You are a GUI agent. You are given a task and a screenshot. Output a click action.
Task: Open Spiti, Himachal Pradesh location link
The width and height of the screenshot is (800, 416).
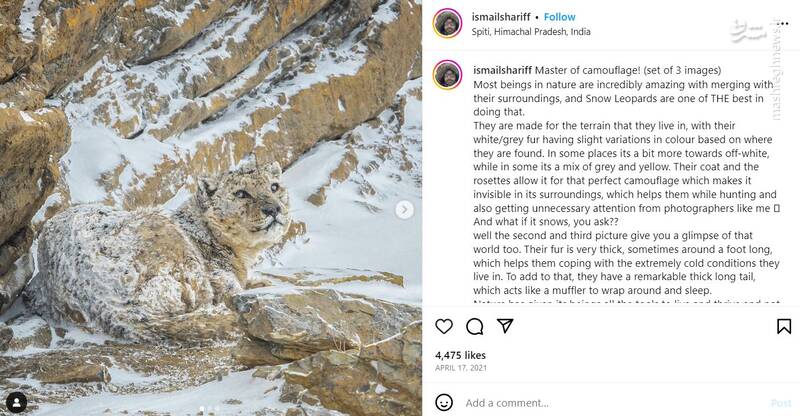(531, 31)
